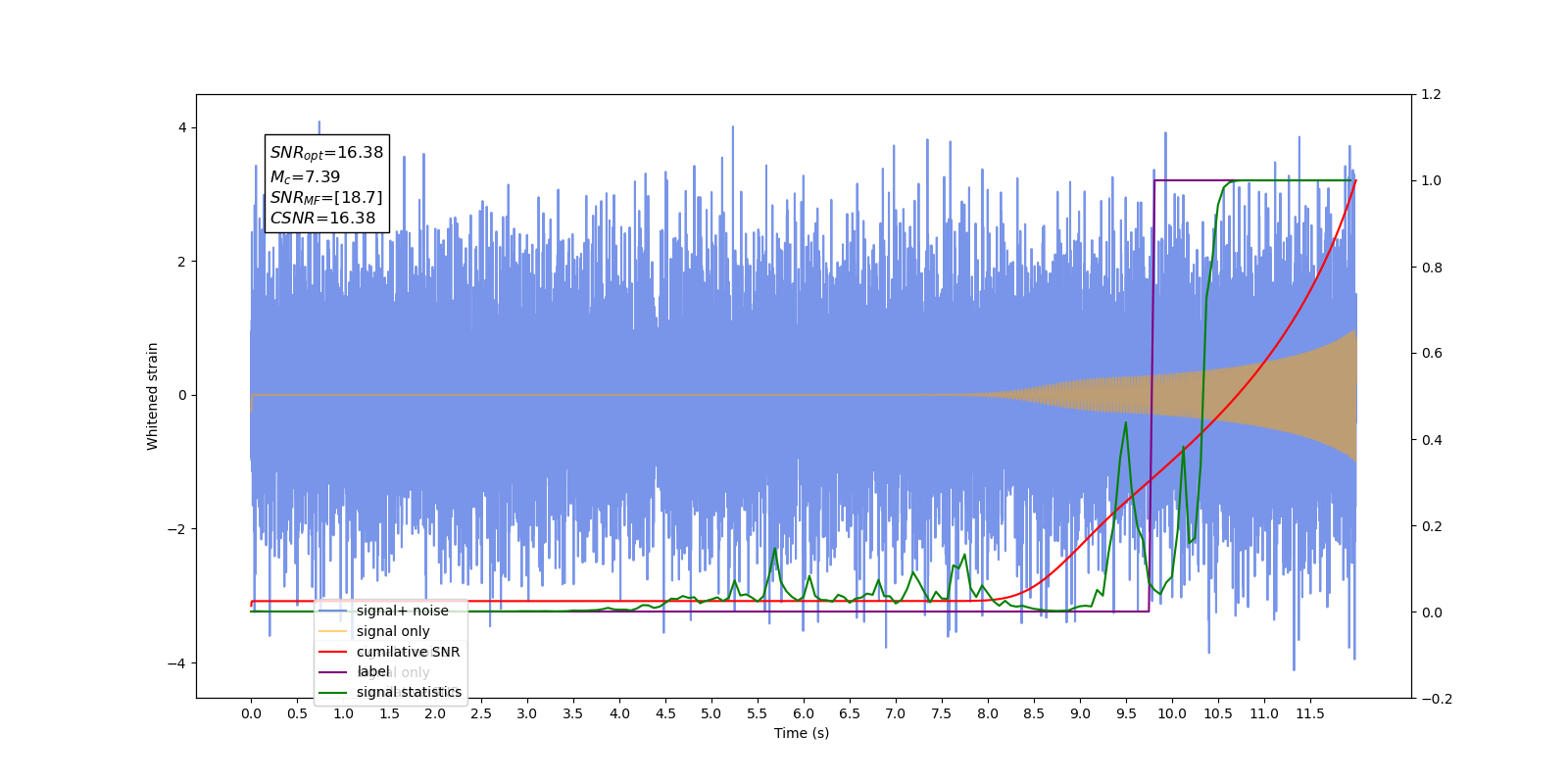Click the 1.2 tick on the right axis
The height and width of the screenshot is (784, 1568).
pyautogui.click(x=1432, y=95)
